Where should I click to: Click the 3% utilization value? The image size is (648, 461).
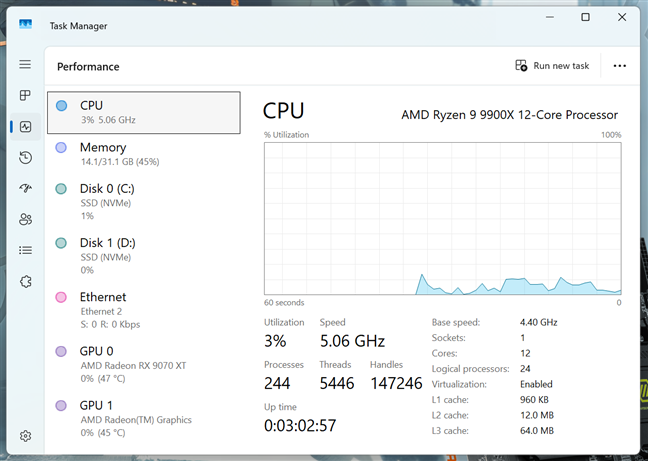coord(275,341)
